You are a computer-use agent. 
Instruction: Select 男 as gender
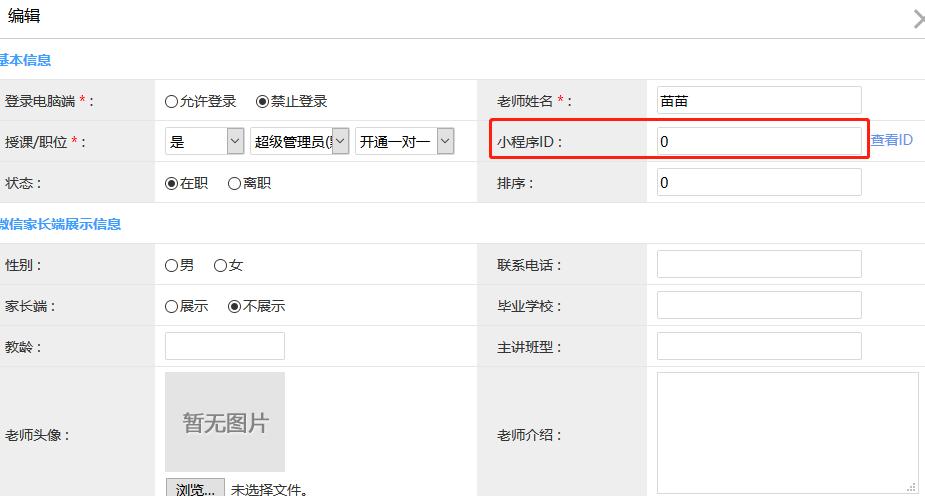(171, 265)
